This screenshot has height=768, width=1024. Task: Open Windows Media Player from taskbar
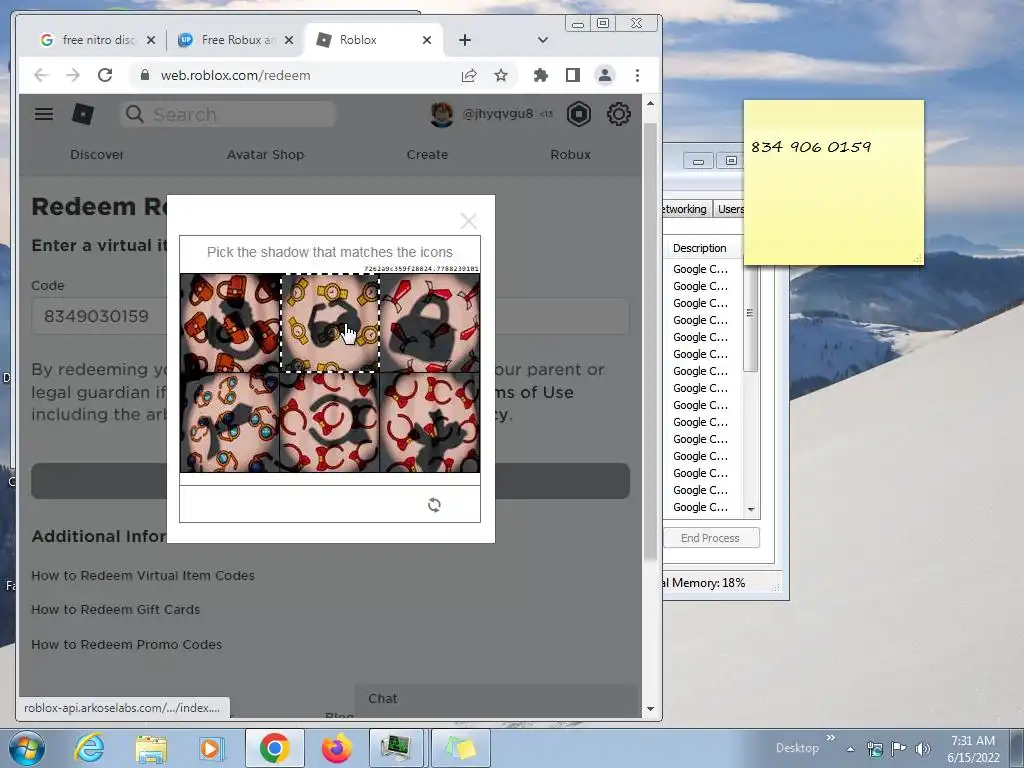[212, 748]
